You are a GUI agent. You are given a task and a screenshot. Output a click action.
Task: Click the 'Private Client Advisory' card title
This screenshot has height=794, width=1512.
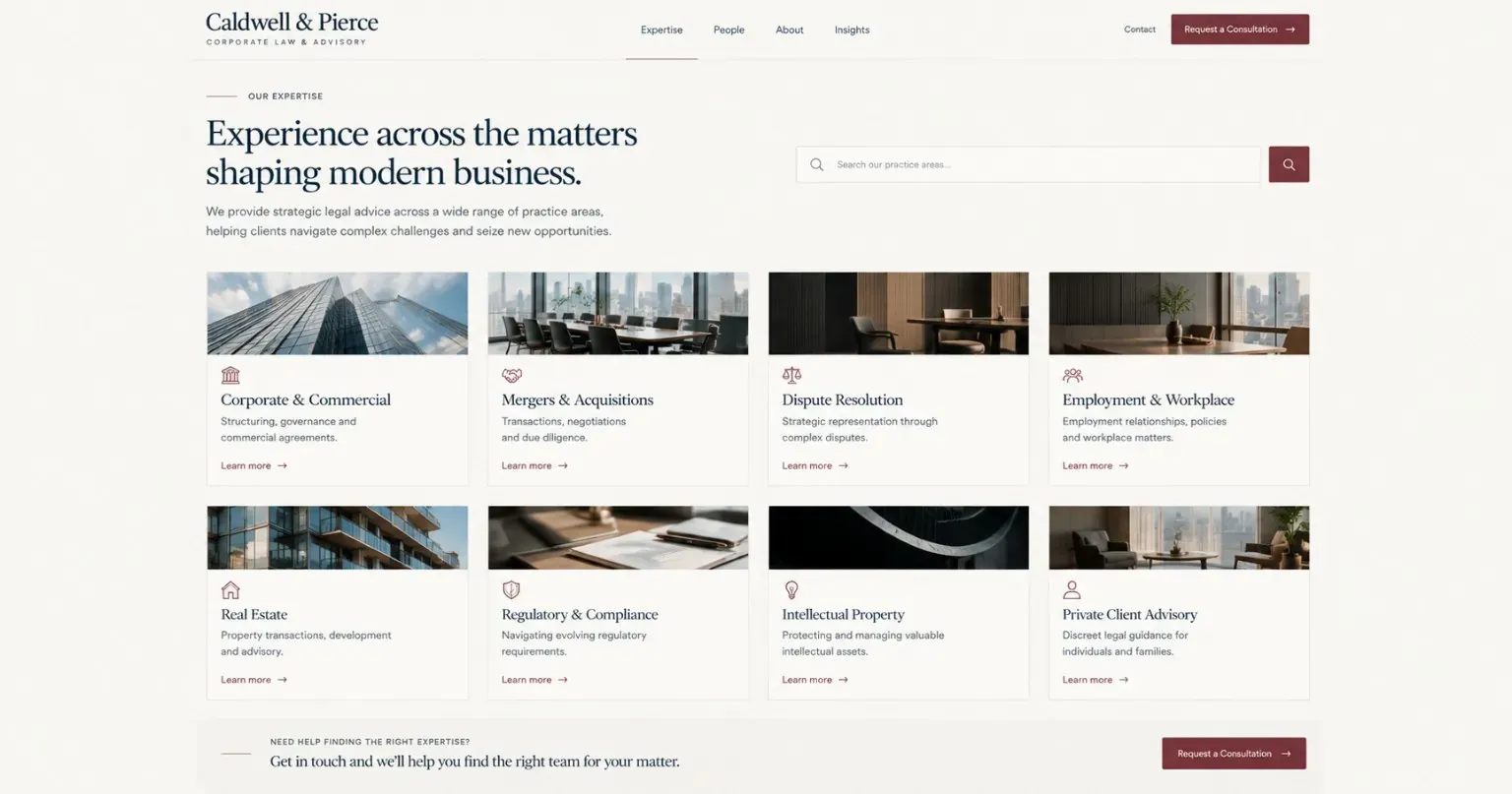tap(1130, 614)
